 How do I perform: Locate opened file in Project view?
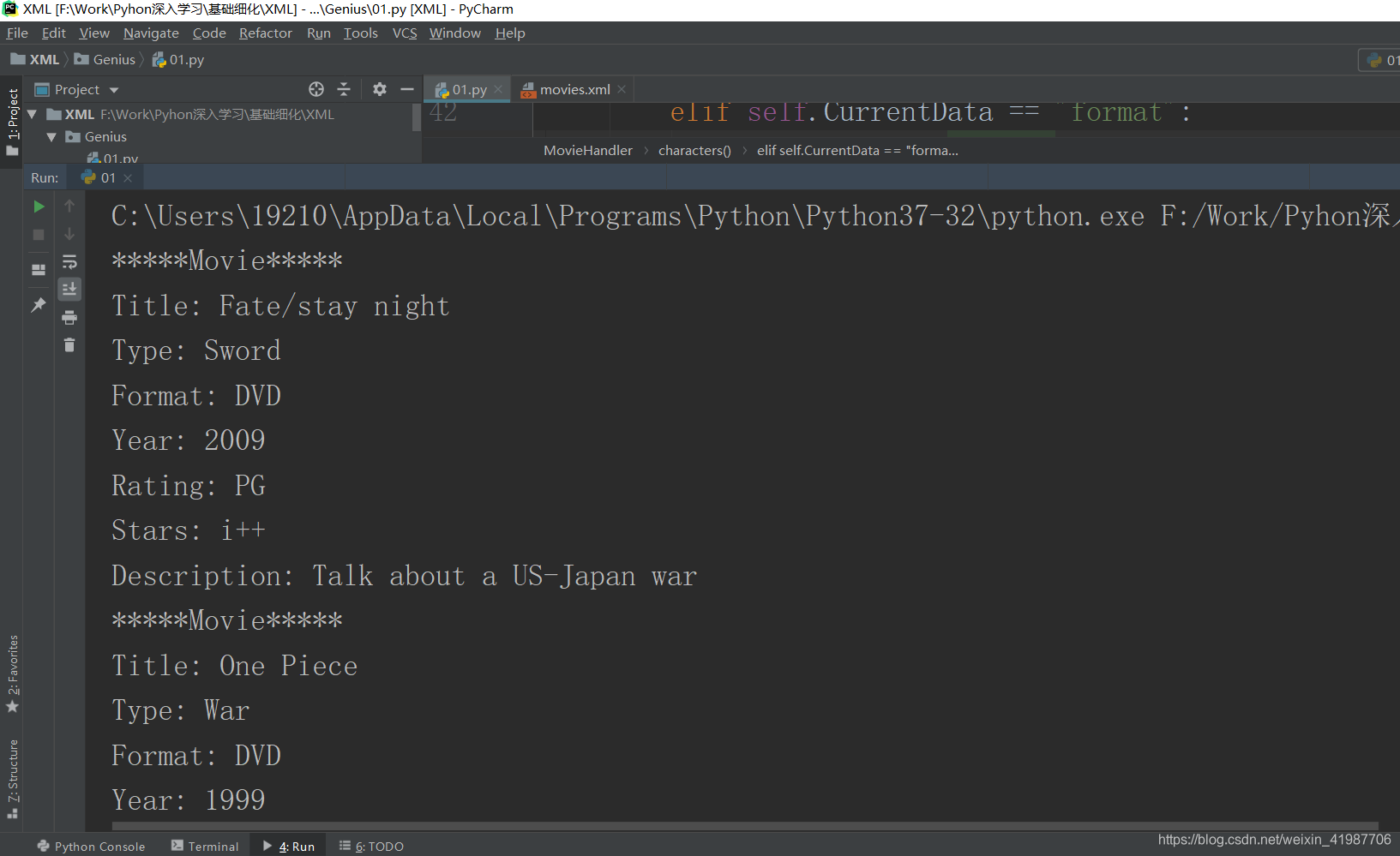[315, 89]
